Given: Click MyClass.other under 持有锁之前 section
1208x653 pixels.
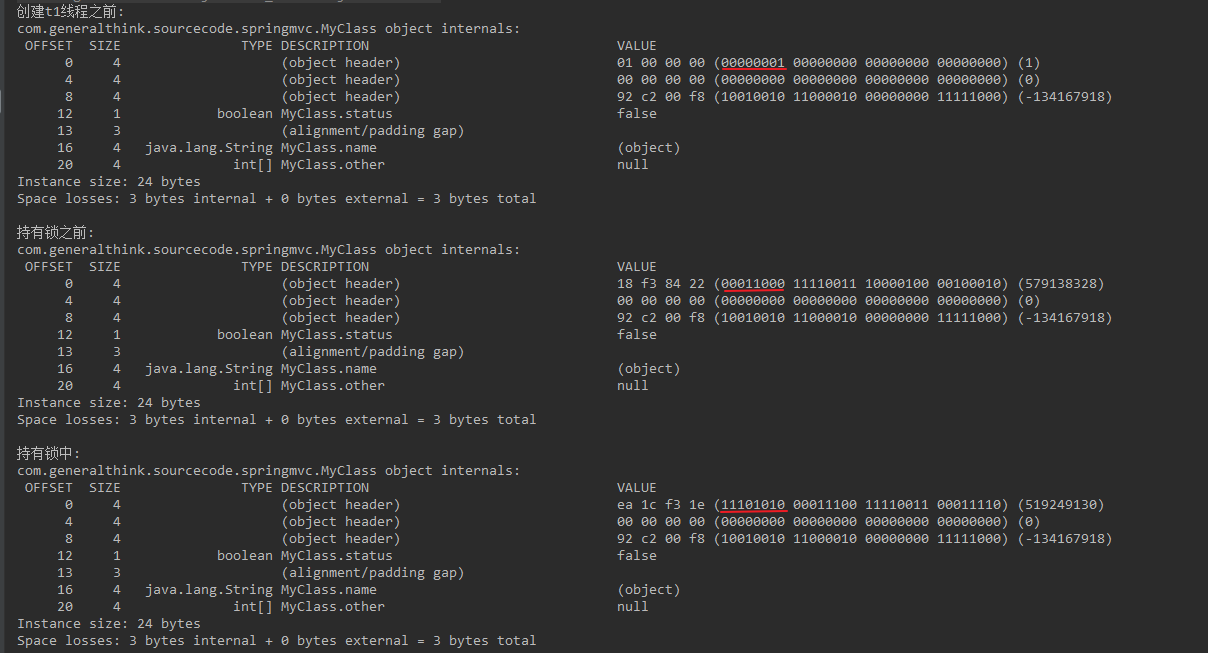Looking at the screenshot, I should [332, 386].
